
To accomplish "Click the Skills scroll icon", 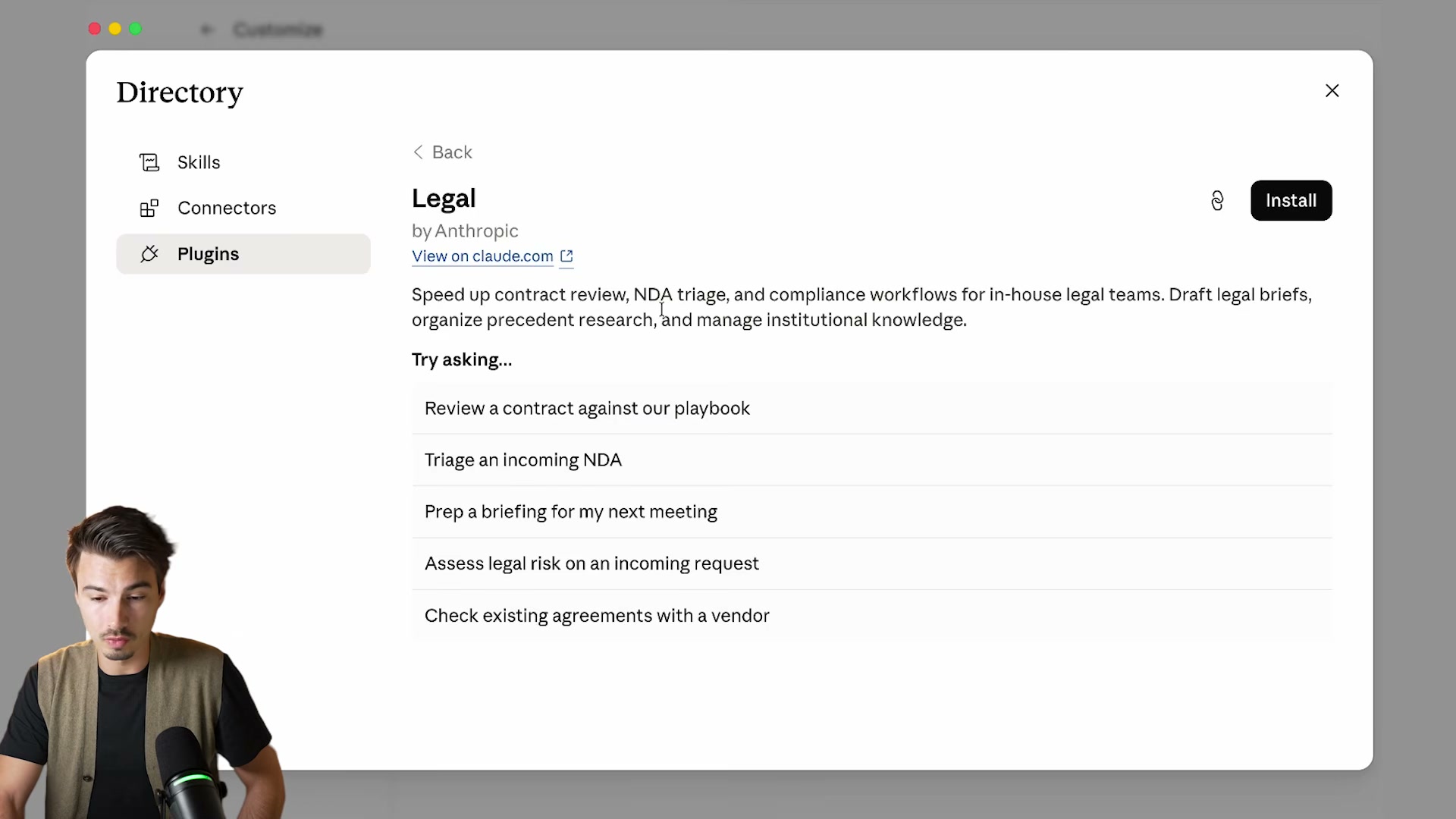I will 149,162.
